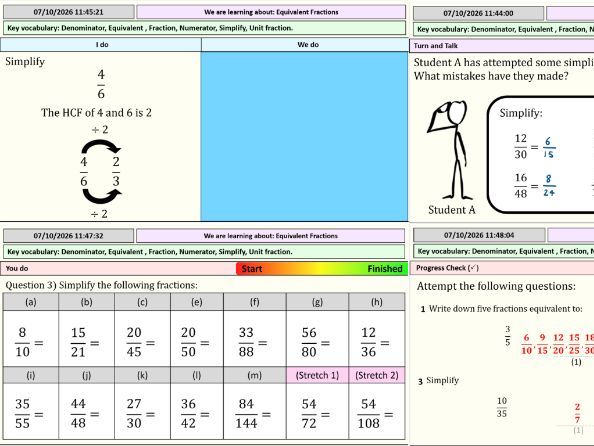Select the 'I do' column header
This screenshot has height=446, width=594.
pyautogui.click(x=101, y=45)
